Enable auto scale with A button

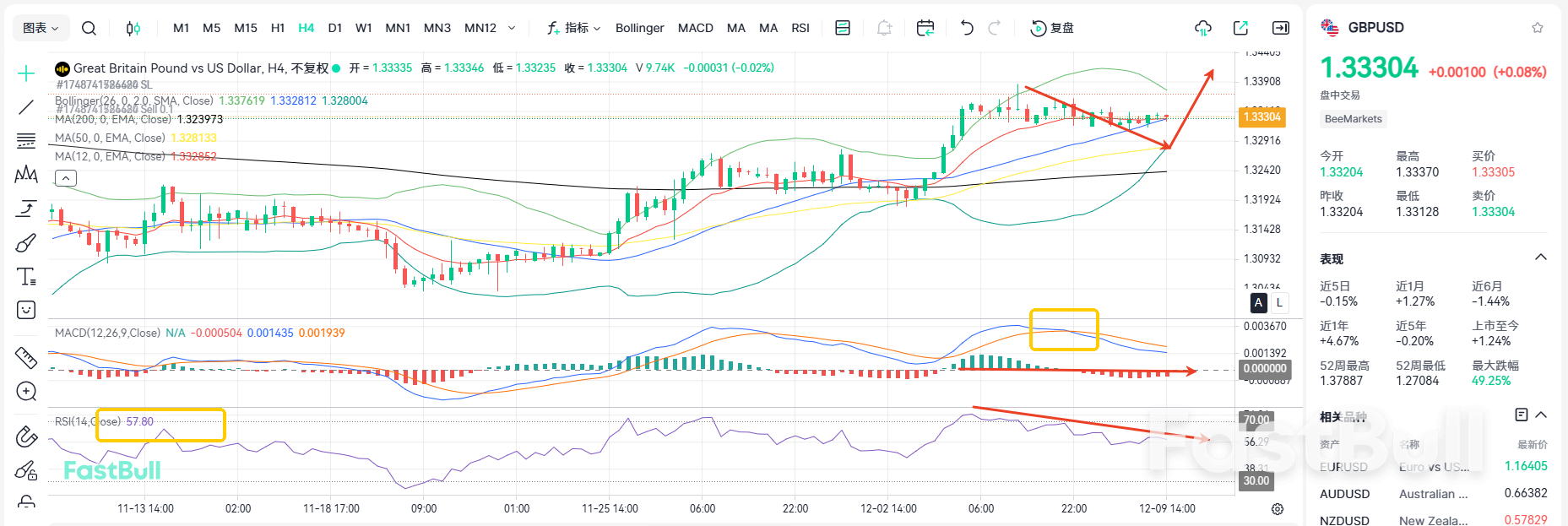(1258, 302)
